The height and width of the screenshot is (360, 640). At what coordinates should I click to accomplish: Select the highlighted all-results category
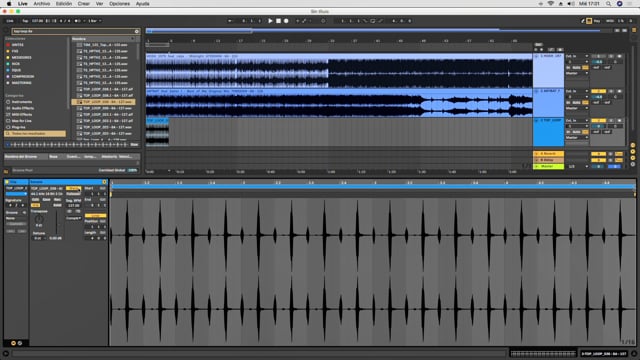point(35,133)
